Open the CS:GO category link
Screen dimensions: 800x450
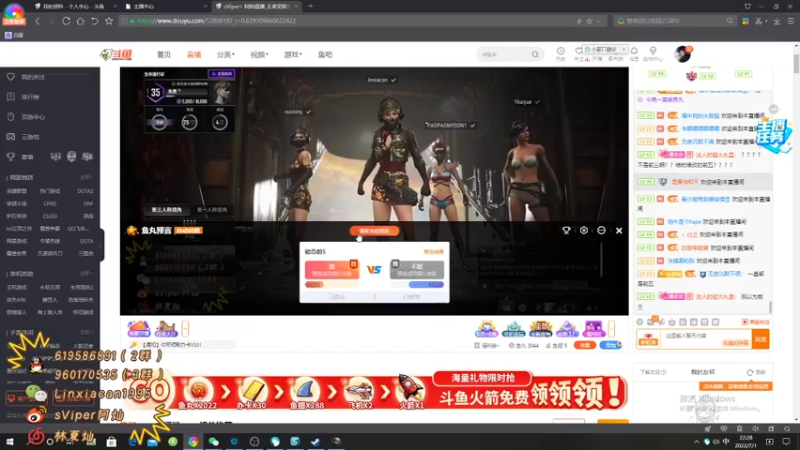(x=50, y=216)
